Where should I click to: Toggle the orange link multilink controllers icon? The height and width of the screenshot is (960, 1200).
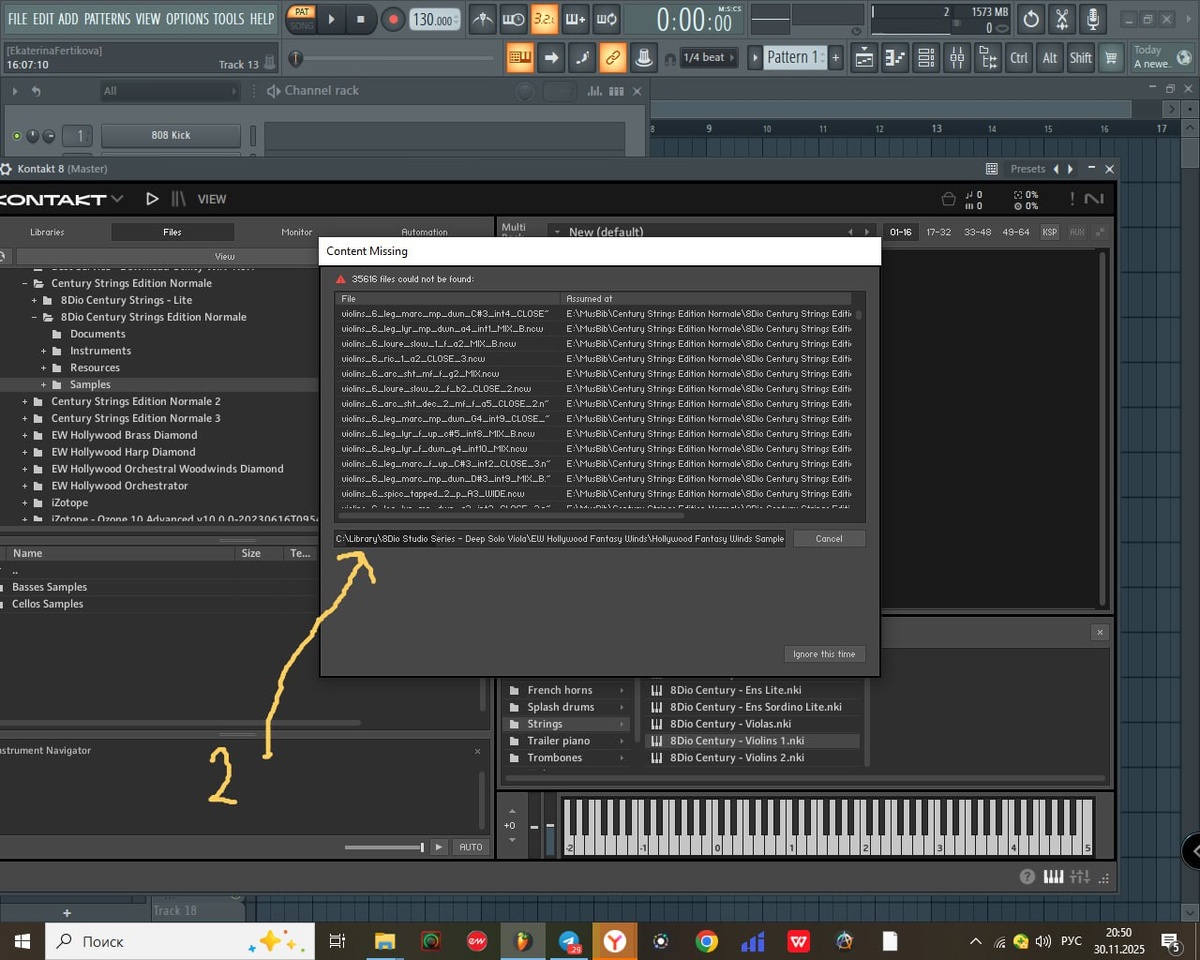click(x=613, y=58)
